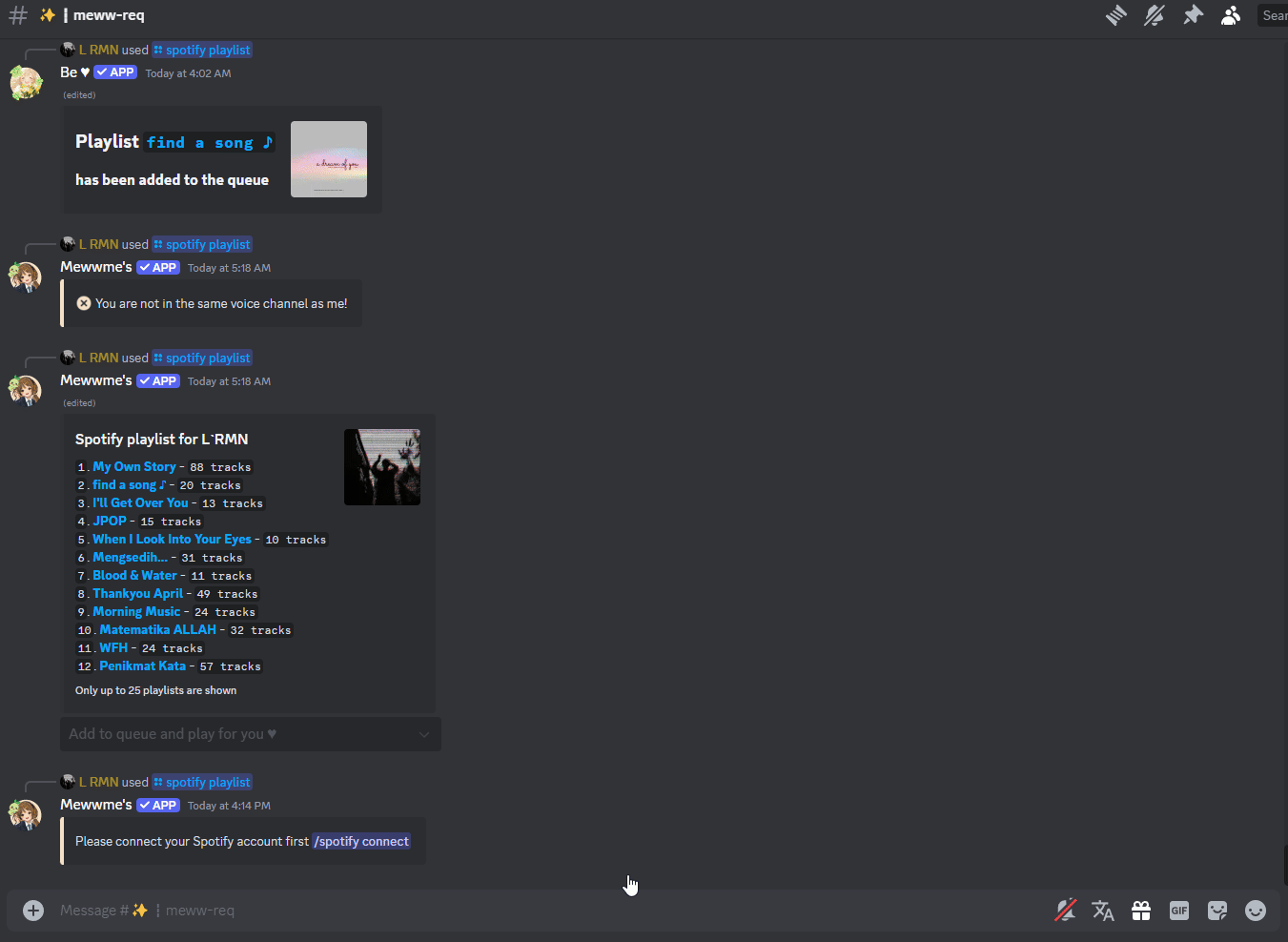
Task: Select the meww-req channel name
Action: [108, 15]
